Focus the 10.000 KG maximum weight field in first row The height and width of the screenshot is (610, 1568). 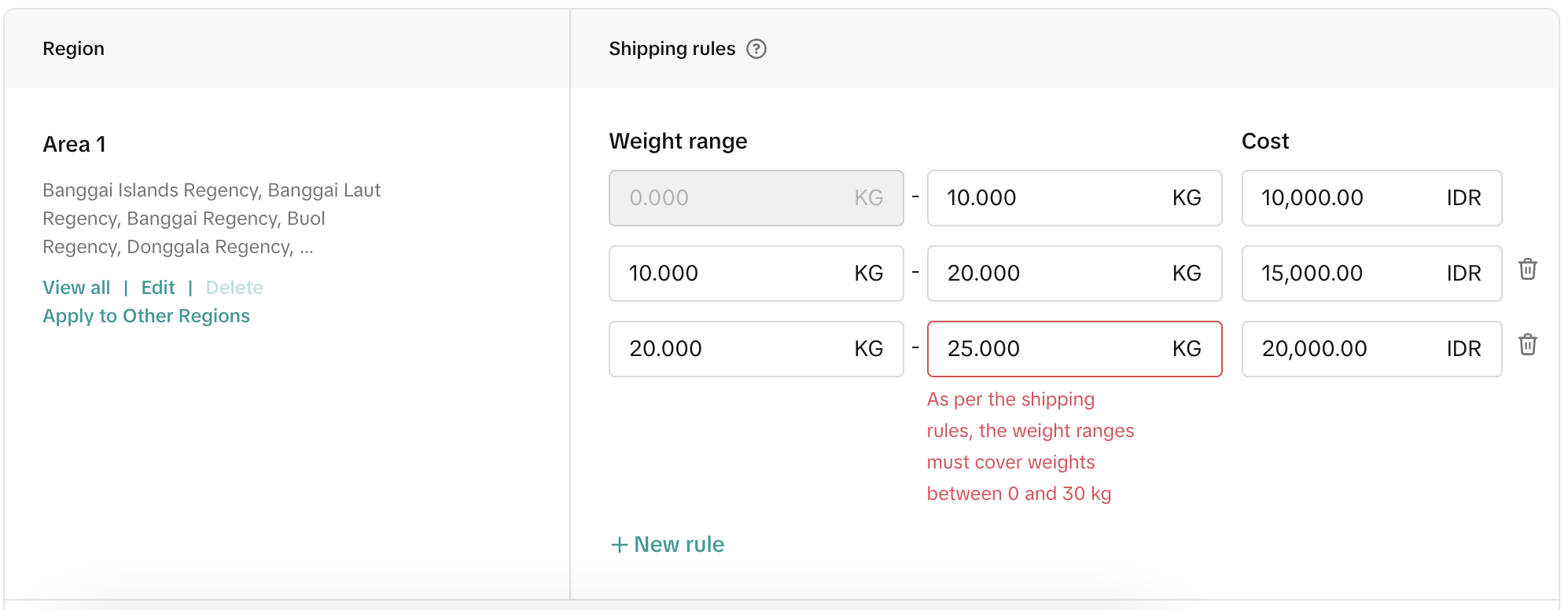pyautogui.click(x=1054, y=198)
